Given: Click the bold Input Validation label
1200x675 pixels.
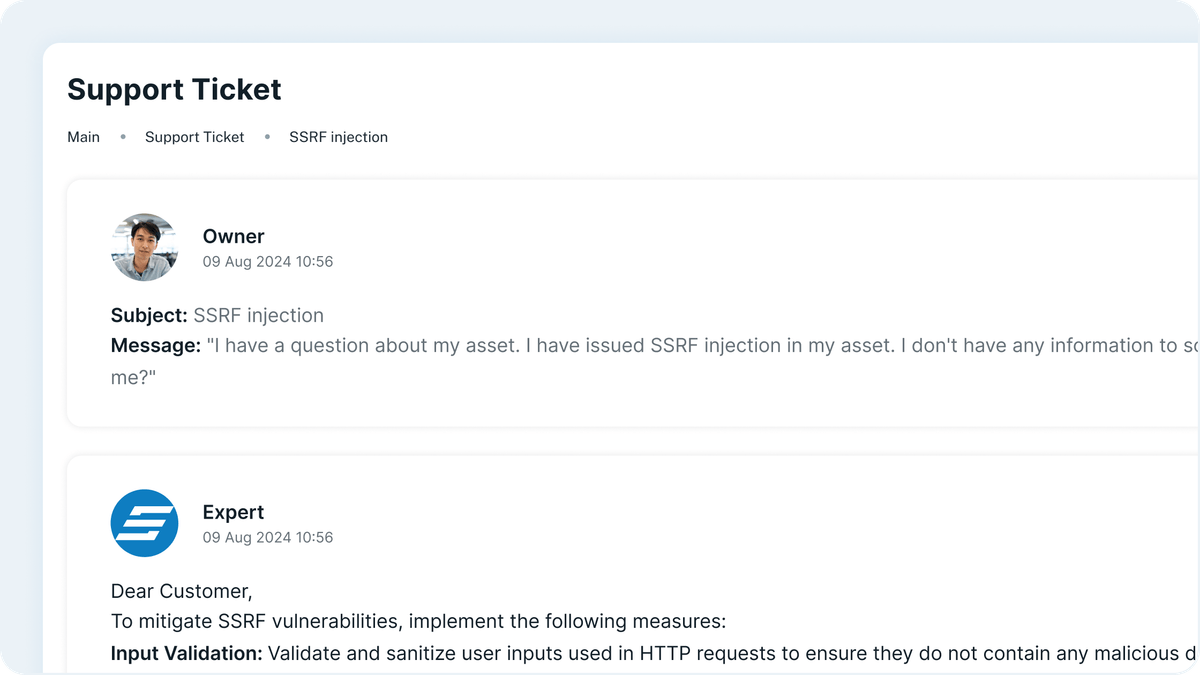Looking at the screenshot, I should point(186,653).
